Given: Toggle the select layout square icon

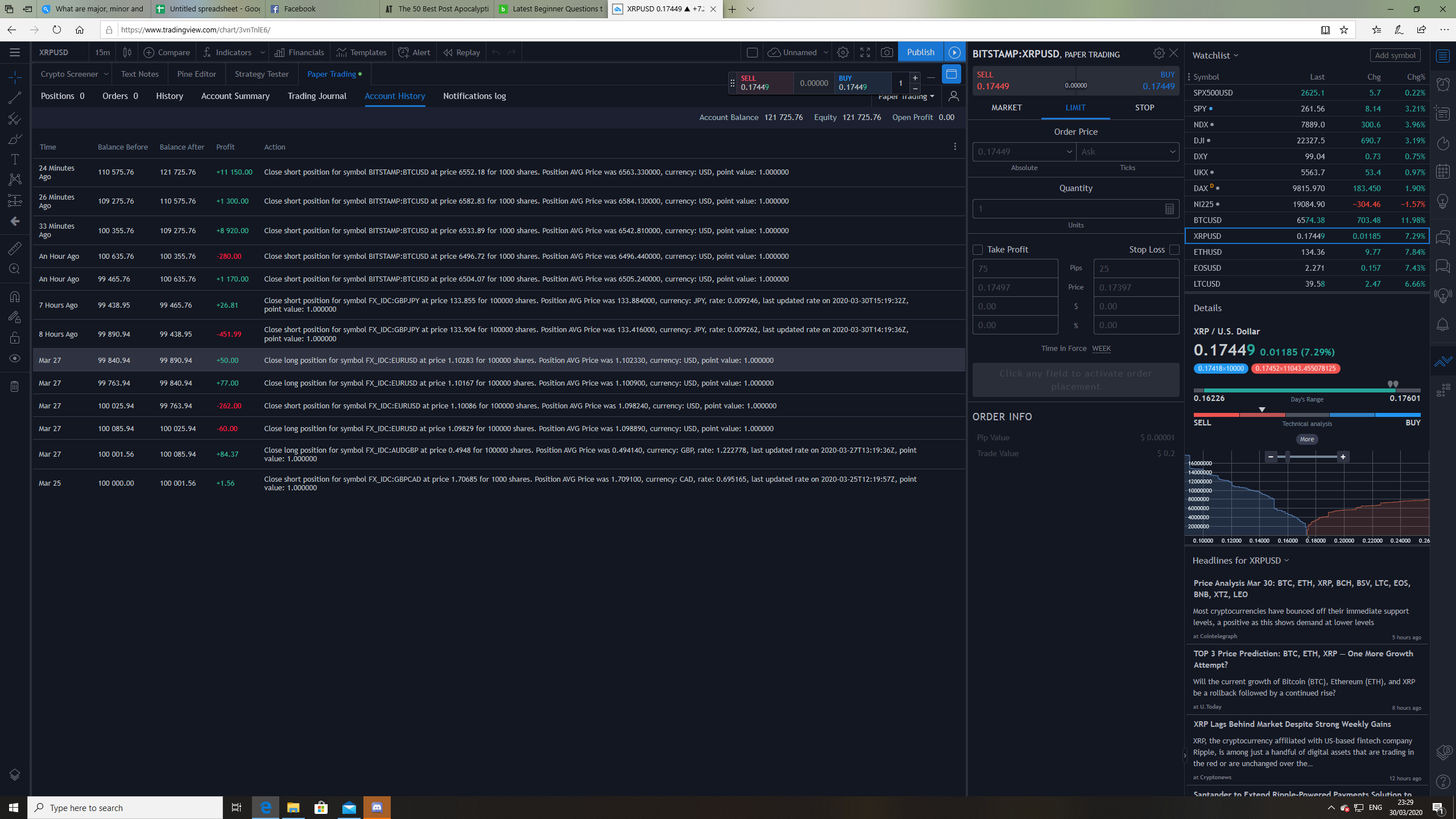Looking at the screenshot, I should coord(752,52).
